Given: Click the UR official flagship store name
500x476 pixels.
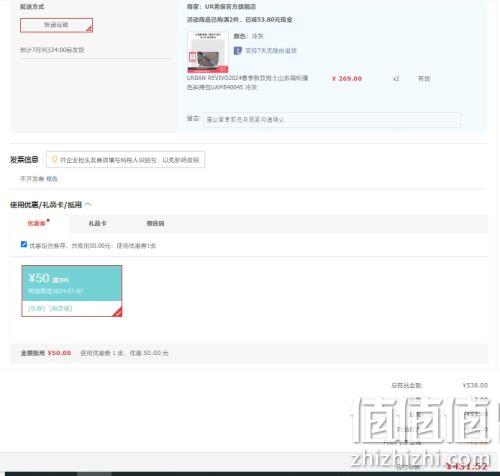Looking at the screenshot, I should click(230, 6).
